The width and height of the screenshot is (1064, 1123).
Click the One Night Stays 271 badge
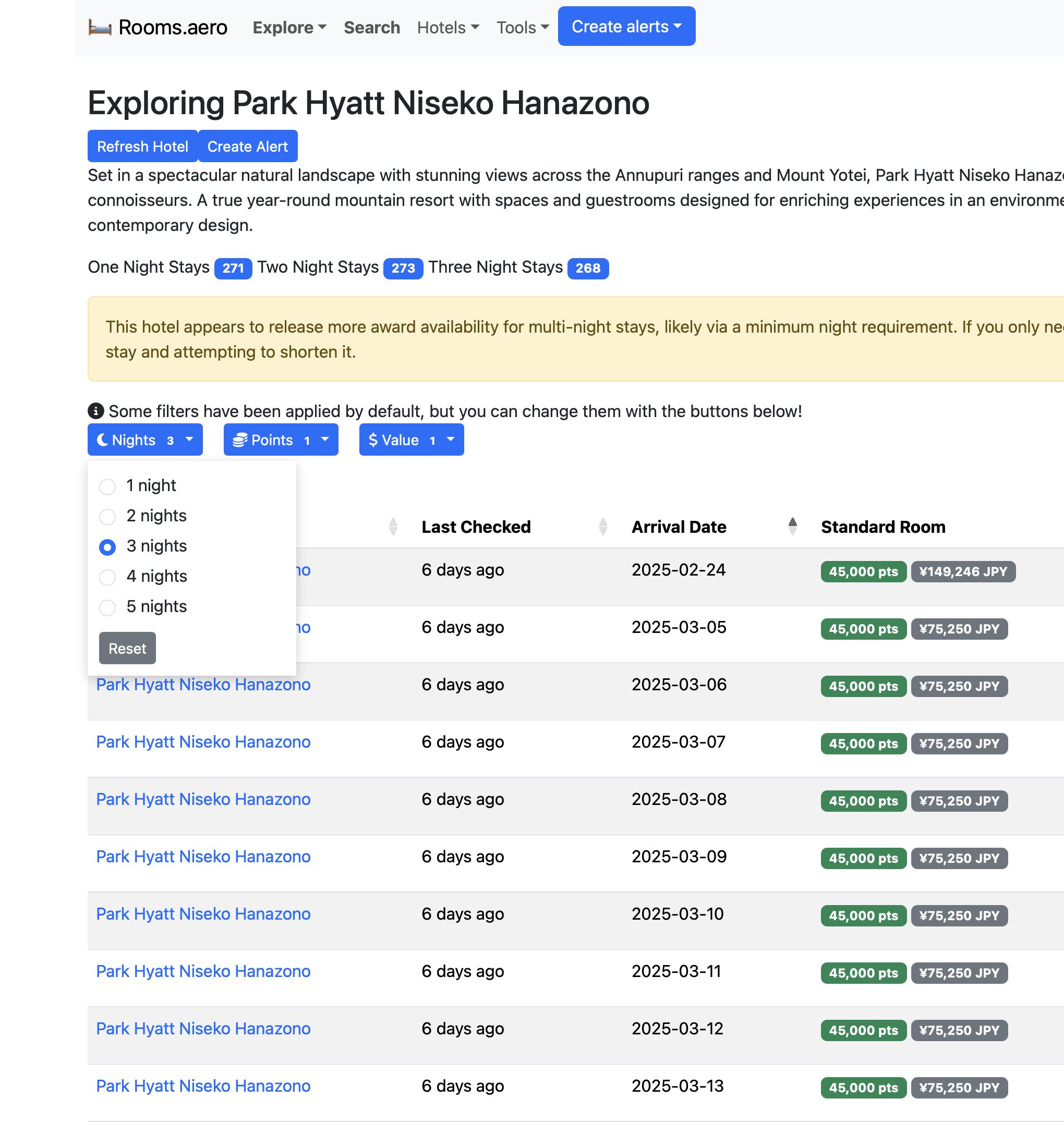coord(233,268)
